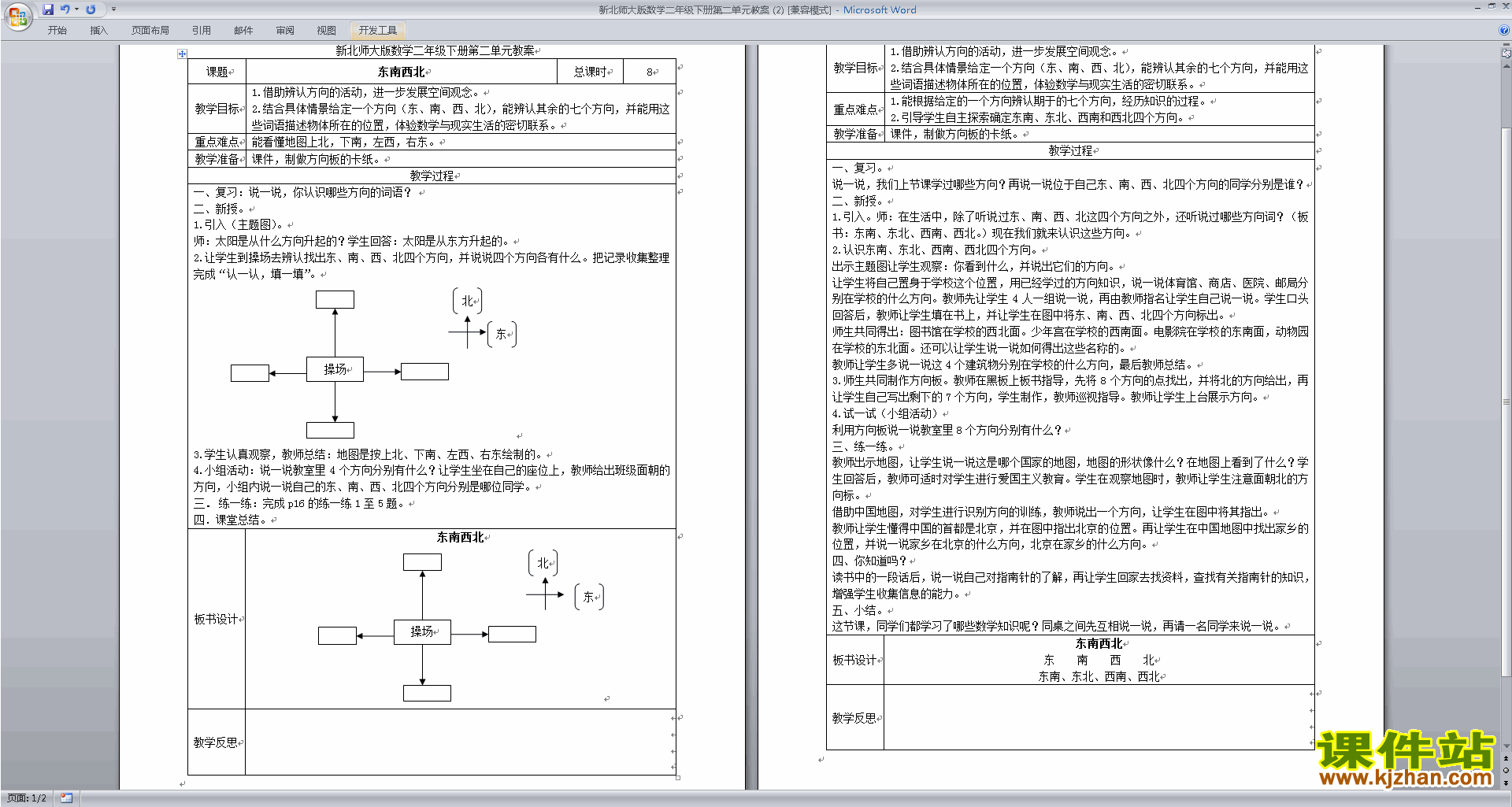
Task: Click the macro recording icon in status bar
Action: 66,798
